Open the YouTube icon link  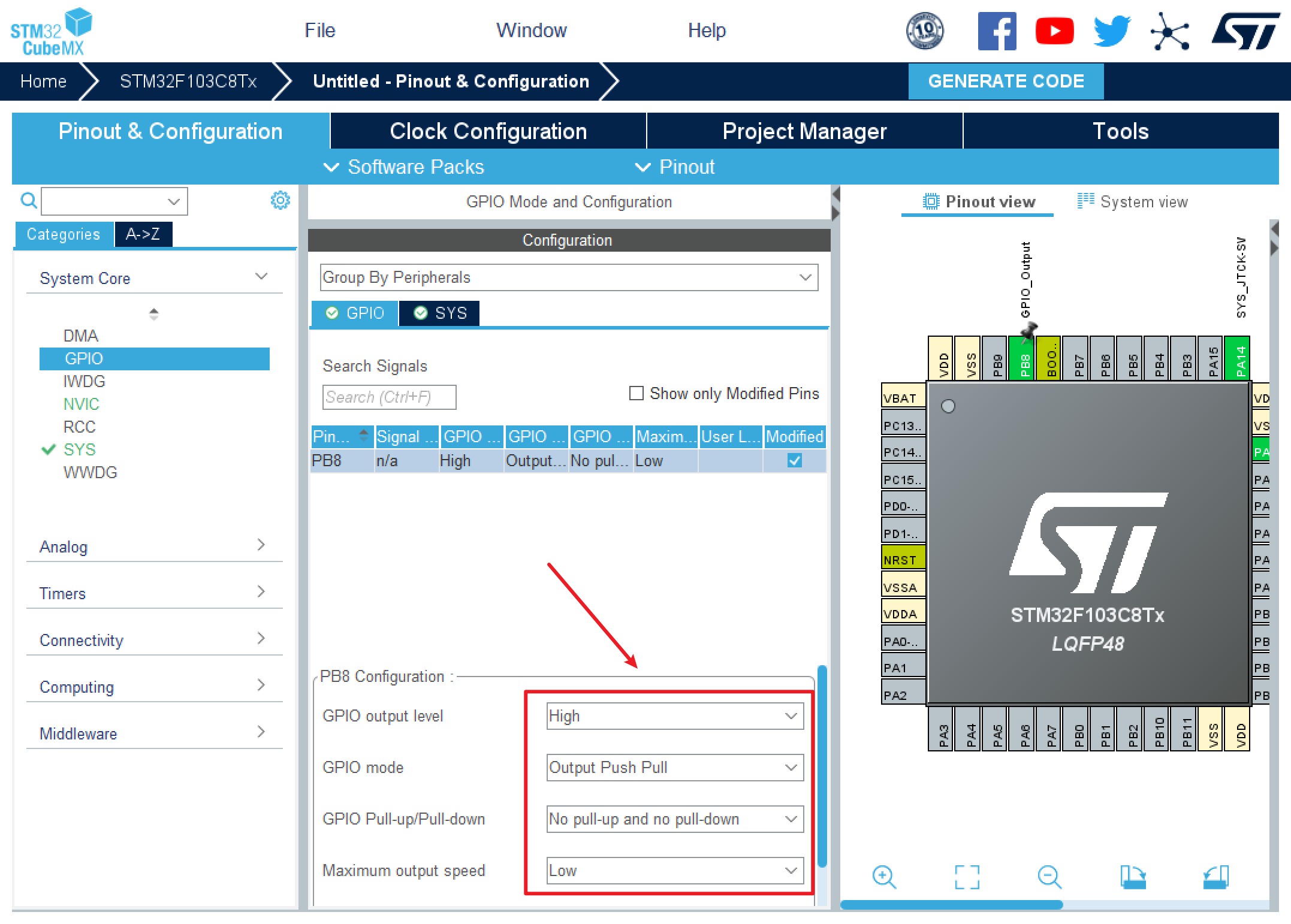(x=1054, y=31)
